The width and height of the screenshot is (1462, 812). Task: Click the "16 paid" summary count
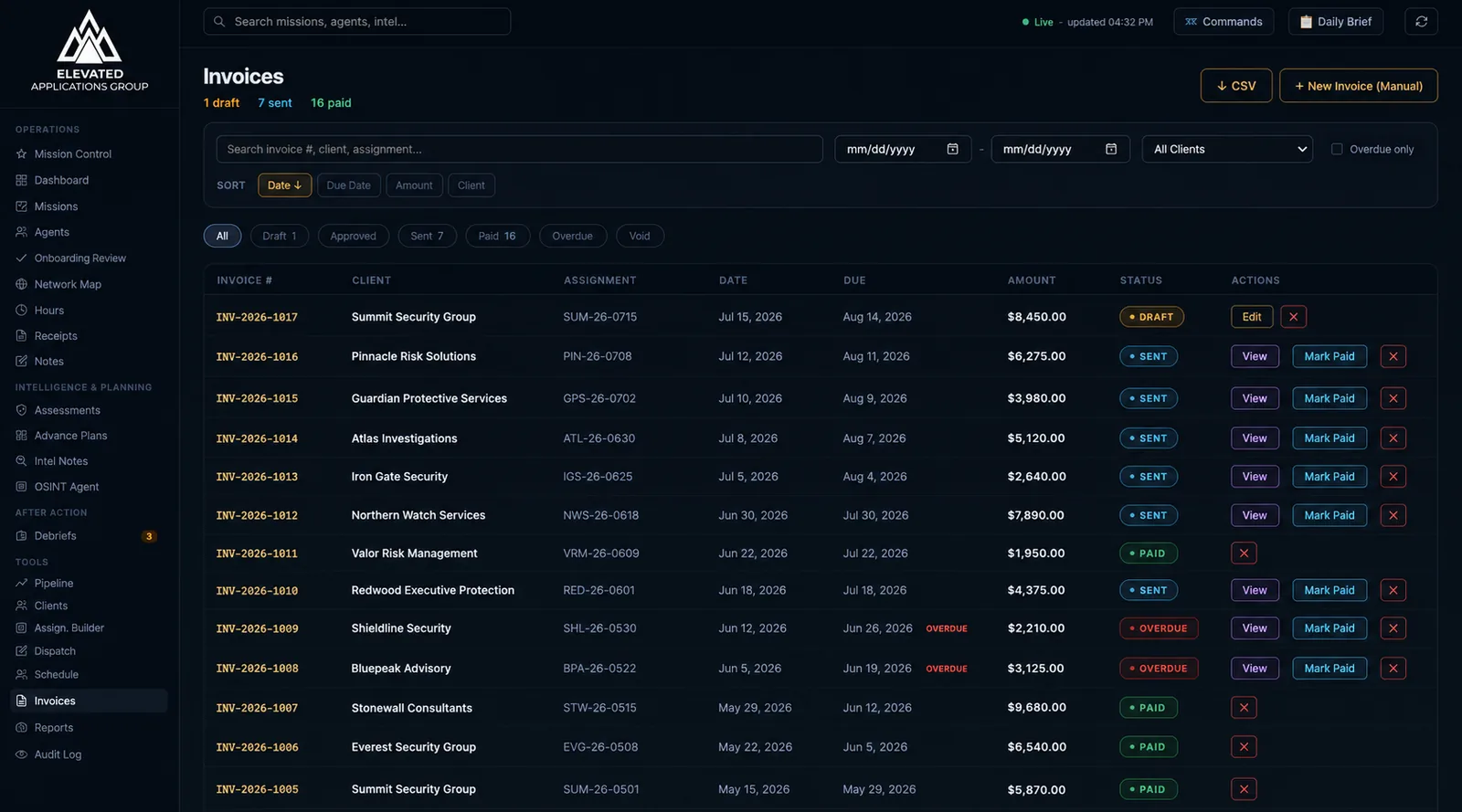[x=331, y=103]
